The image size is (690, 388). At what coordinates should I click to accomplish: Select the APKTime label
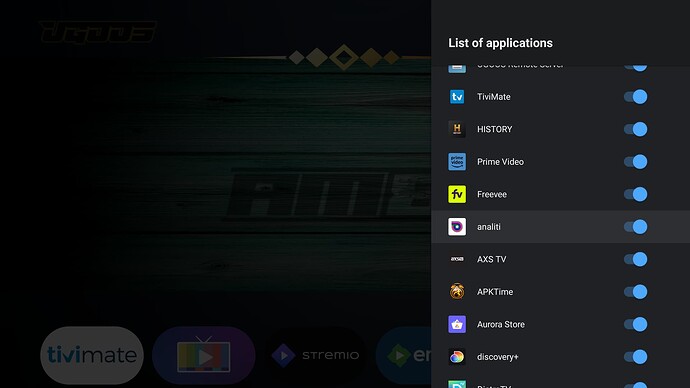click(495, 292)
